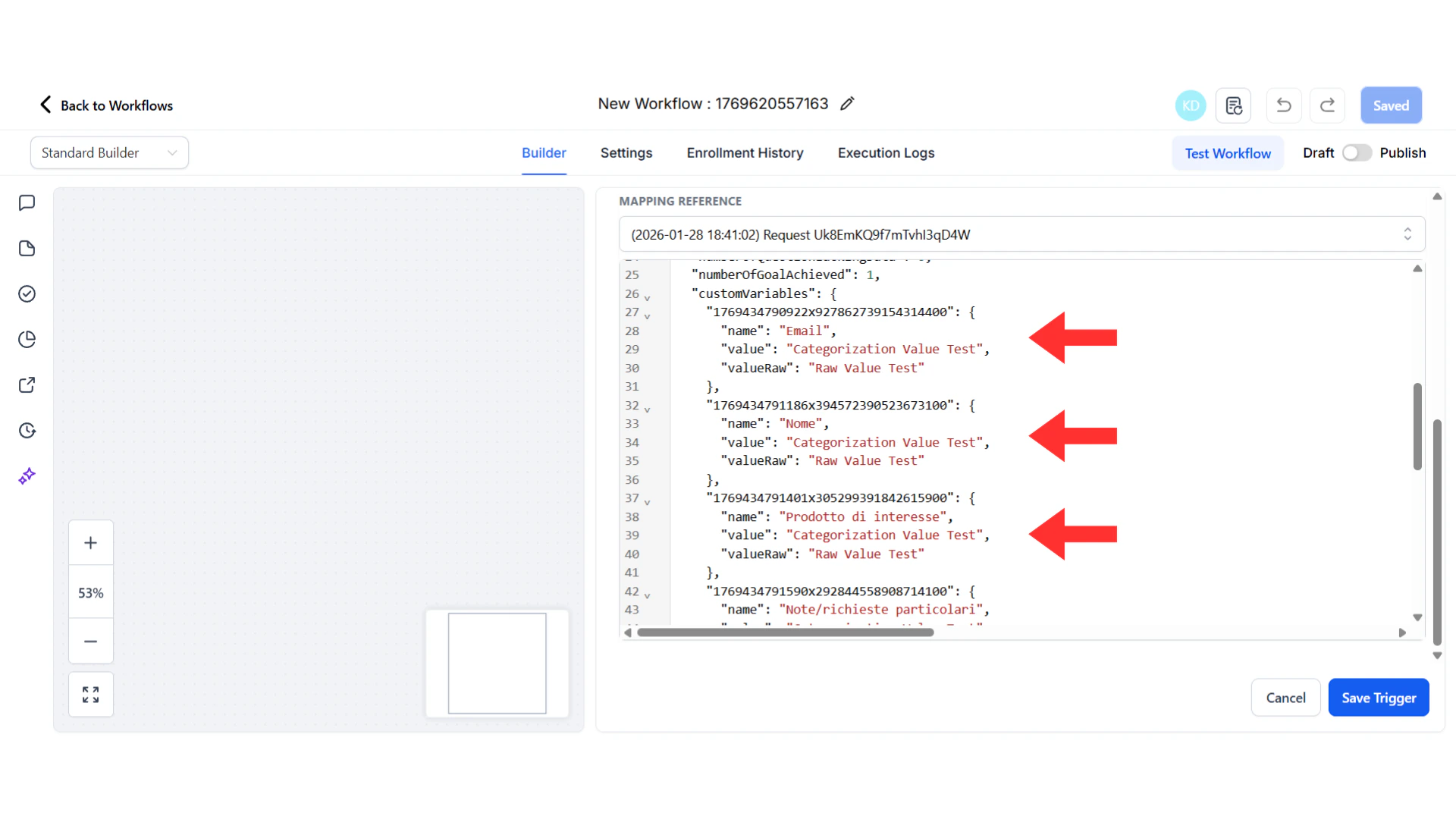The height and width of the screenshot is (819, 1456).
Task: Click the redo arrow icon
Action: point(1327,105)
